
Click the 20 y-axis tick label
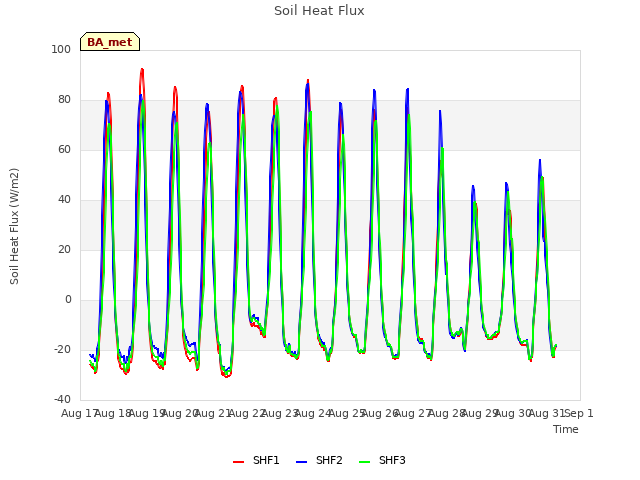pos(64,249)
